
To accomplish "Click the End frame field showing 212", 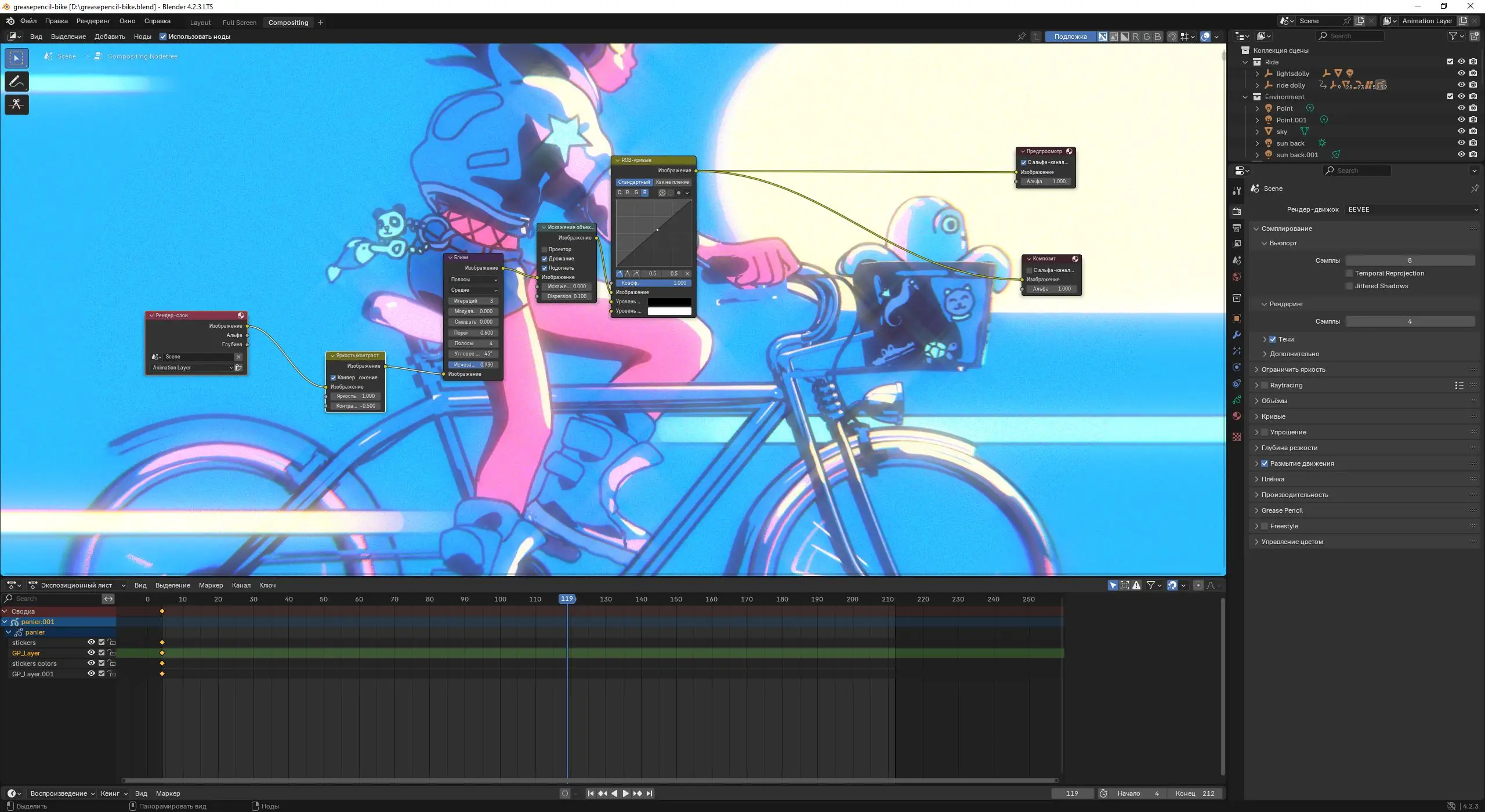I will [1196, 793].
